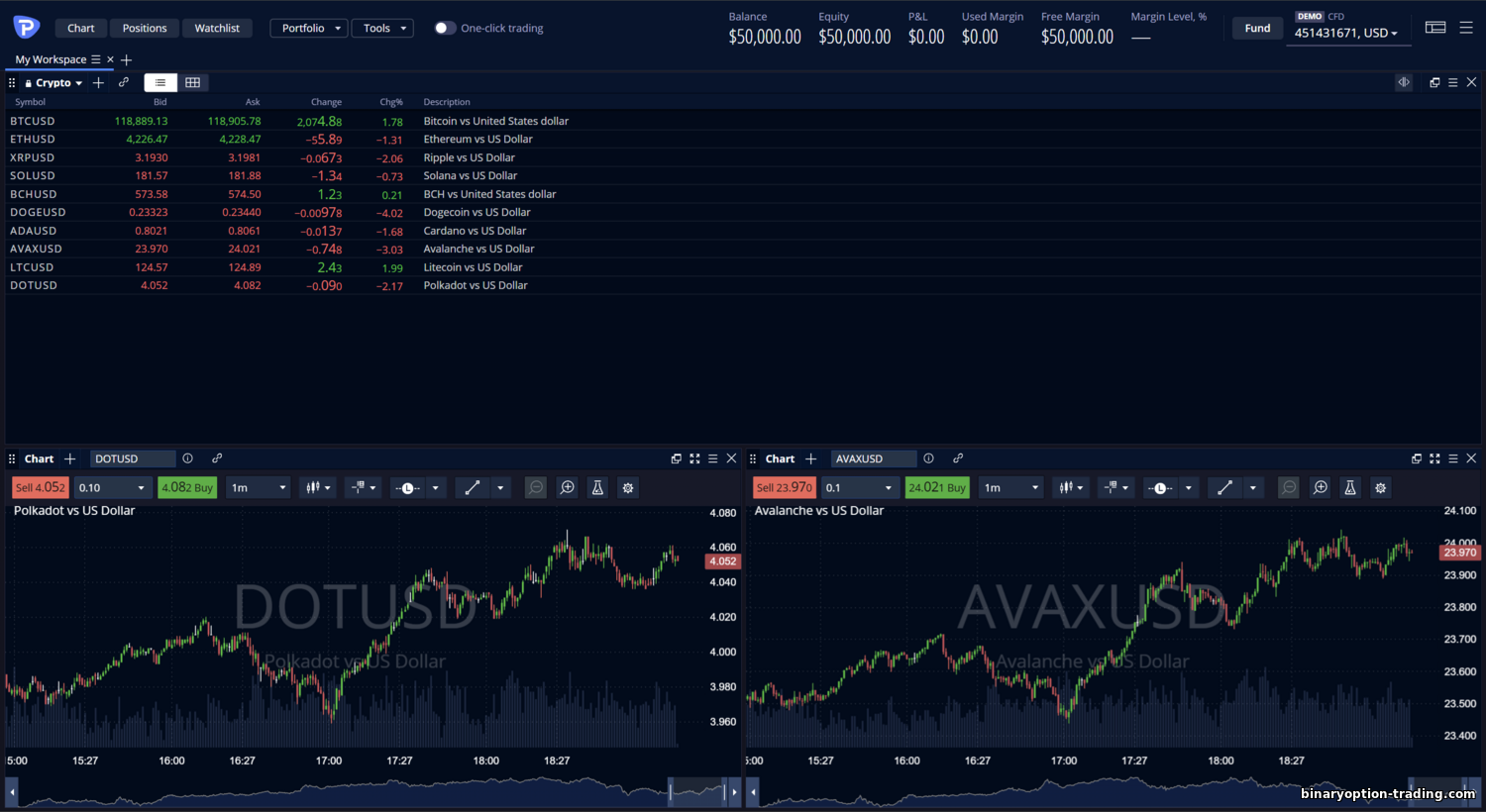Open the Watchlist tab
This screenshot has width=1486, height=812.
pos(217,28)
